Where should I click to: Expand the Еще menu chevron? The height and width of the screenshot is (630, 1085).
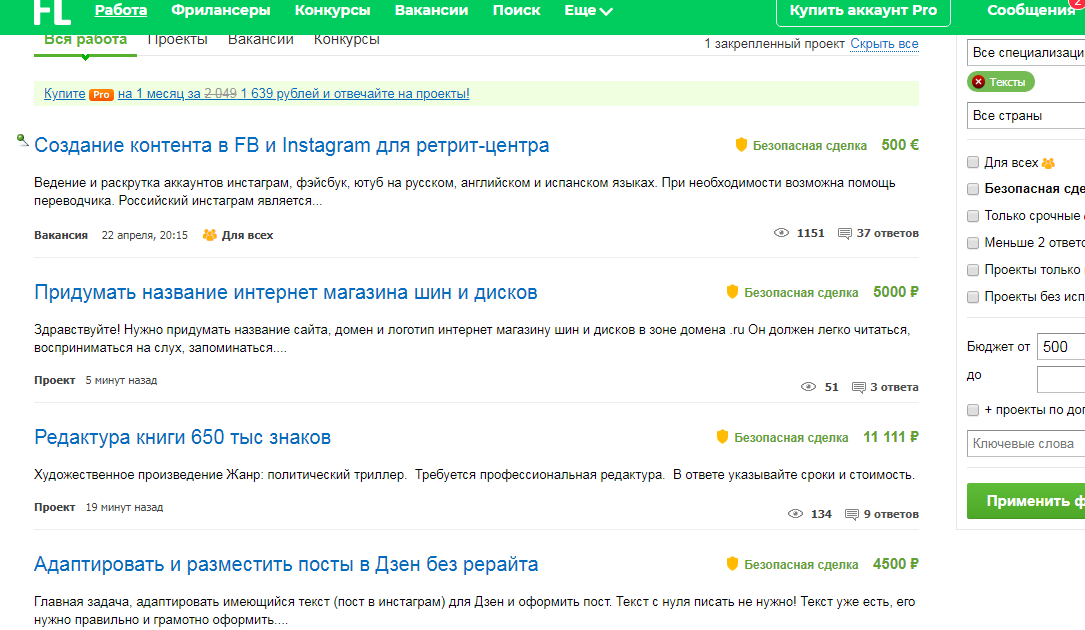605,10
